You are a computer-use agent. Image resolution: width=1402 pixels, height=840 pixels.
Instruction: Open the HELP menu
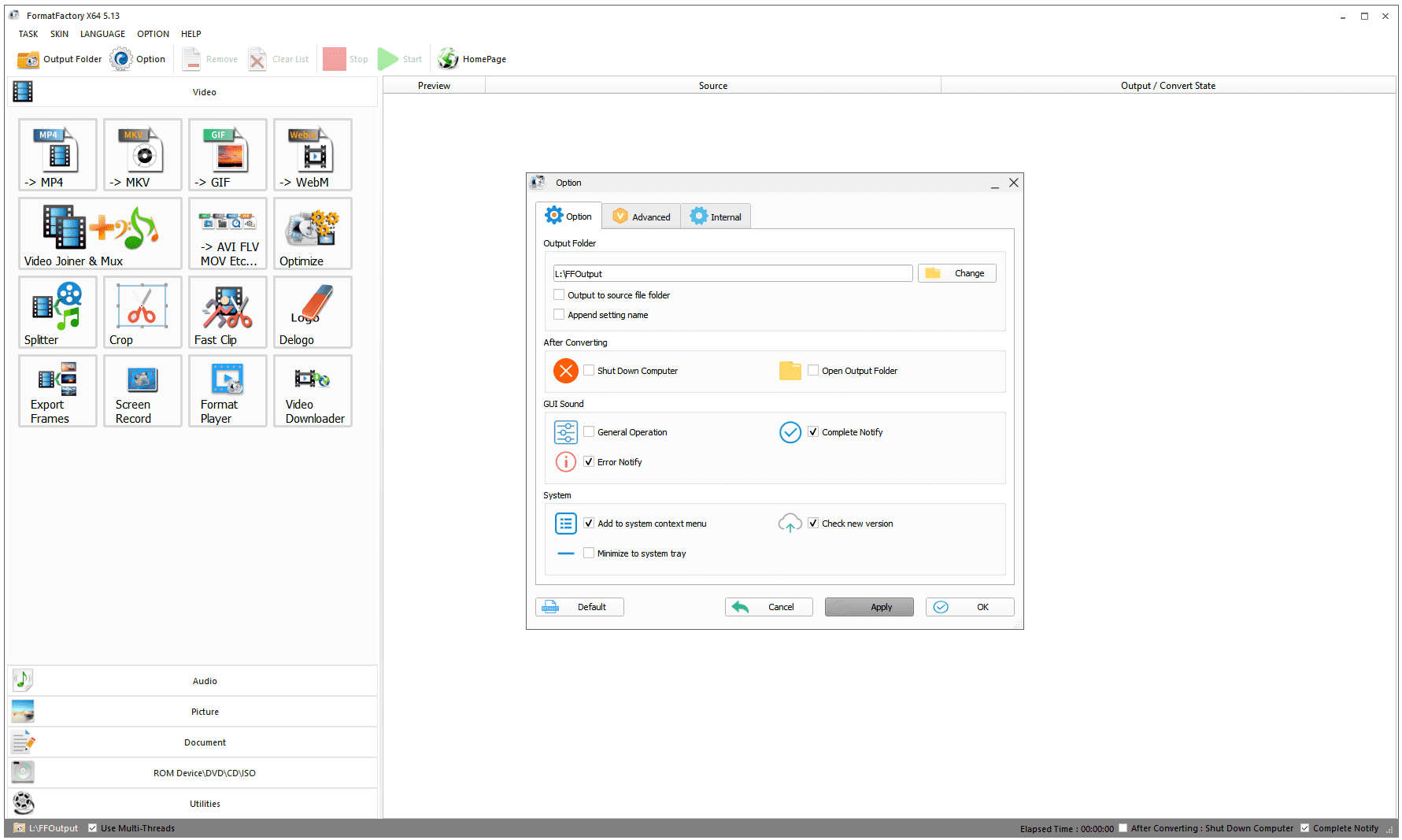tap(191, 34)
